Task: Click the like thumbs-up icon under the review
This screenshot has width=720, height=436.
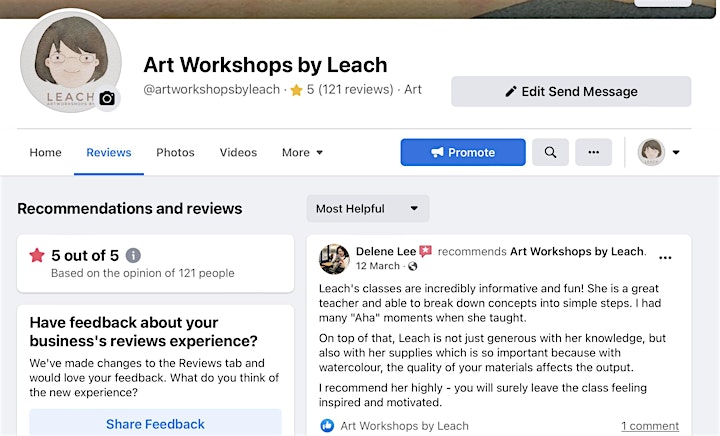Action: pos(327,425)
